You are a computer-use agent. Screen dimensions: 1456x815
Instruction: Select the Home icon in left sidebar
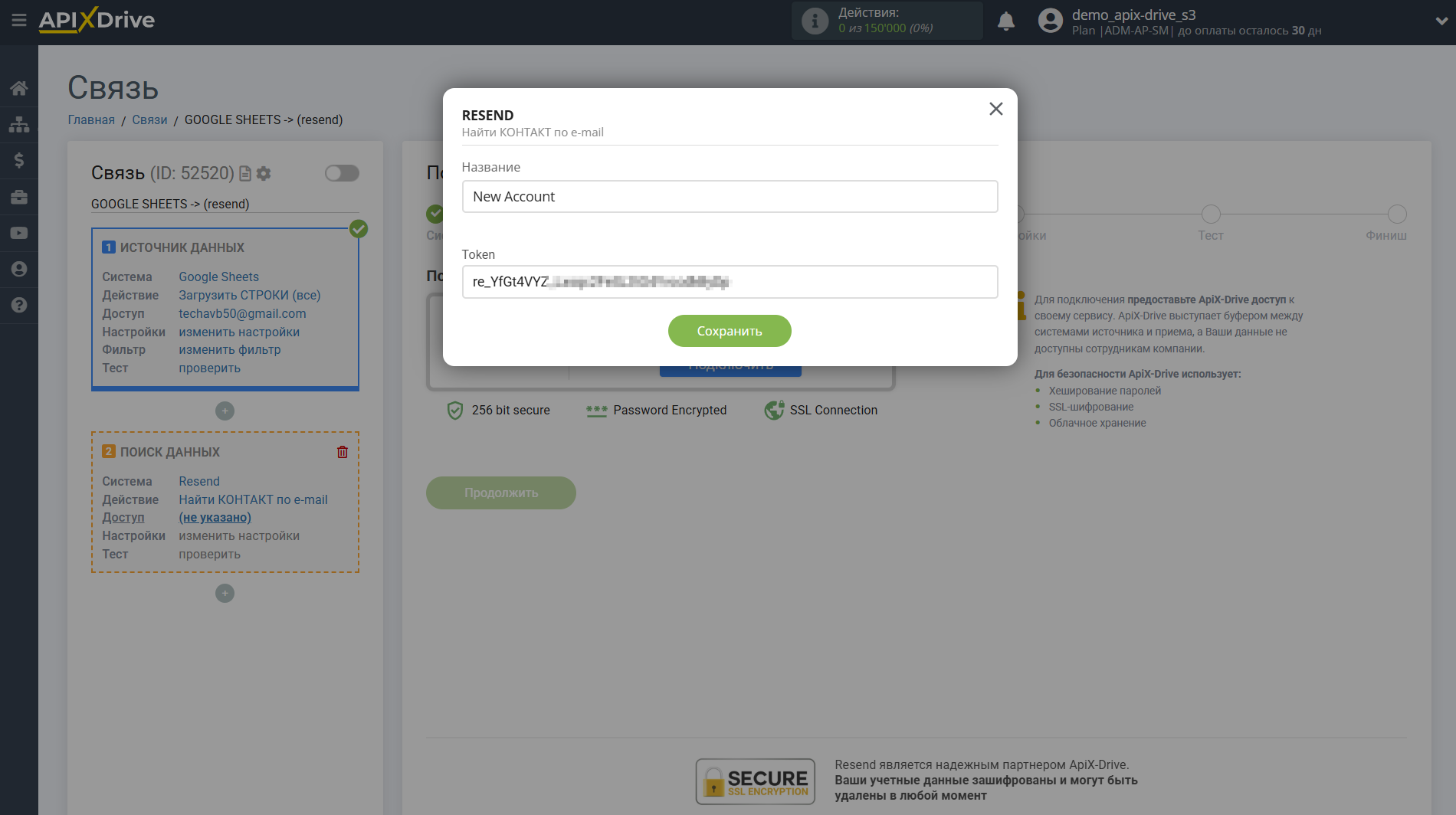tap(19, 87)
